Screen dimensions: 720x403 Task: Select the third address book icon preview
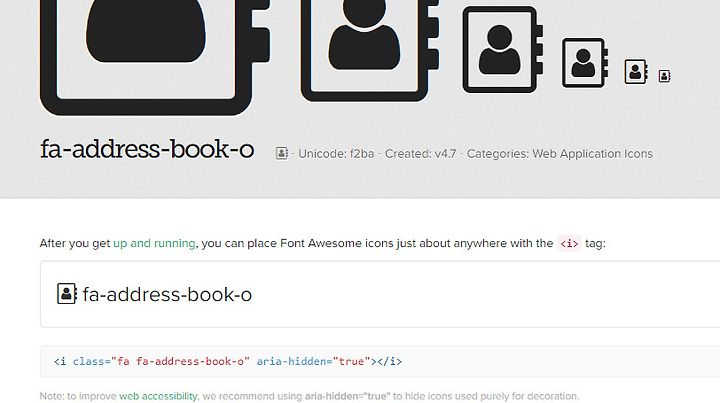point(503,50)
